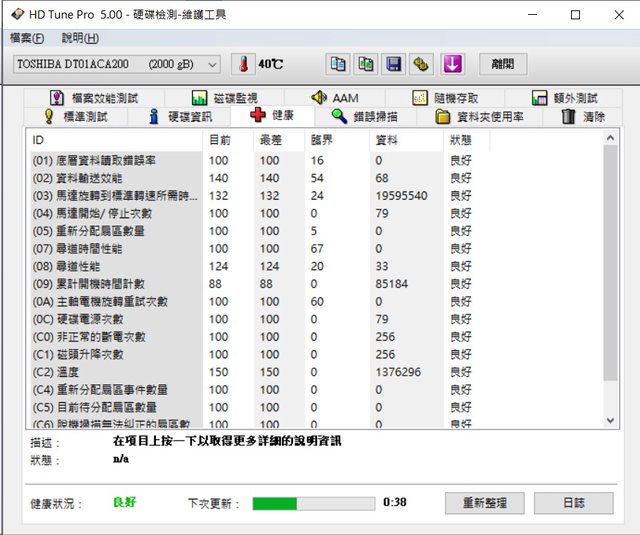Click the purple down-arrow icon
This screenshot has width=640, height=535.
point(453,64)
